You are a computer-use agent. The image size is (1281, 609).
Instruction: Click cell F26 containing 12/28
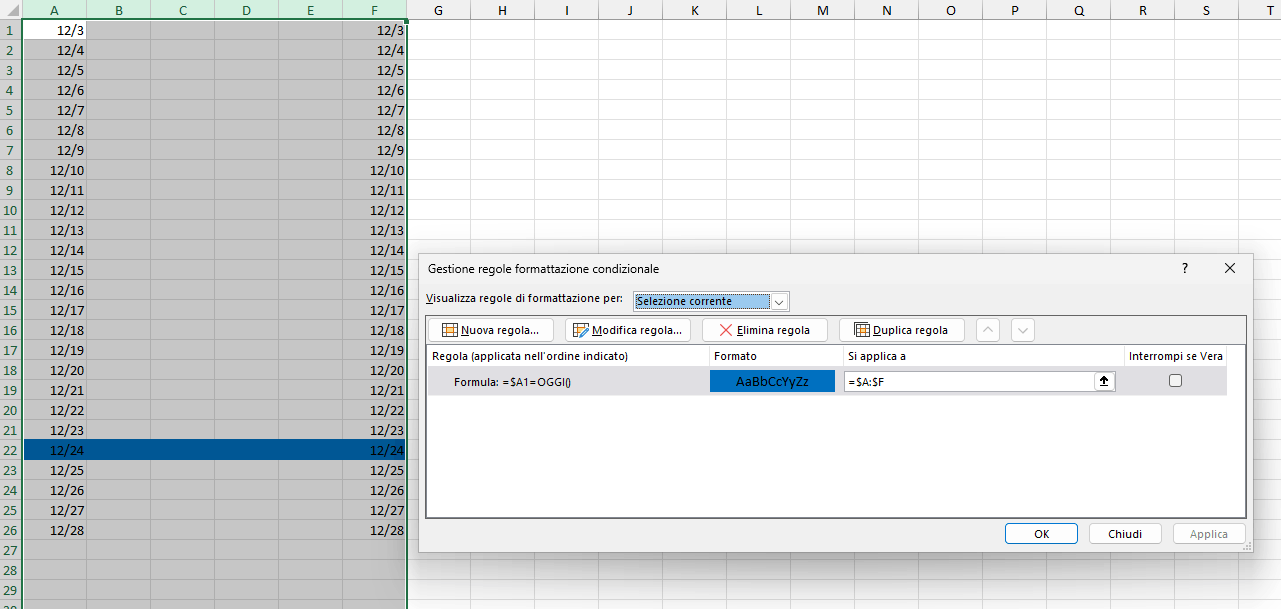click(374, 530)
